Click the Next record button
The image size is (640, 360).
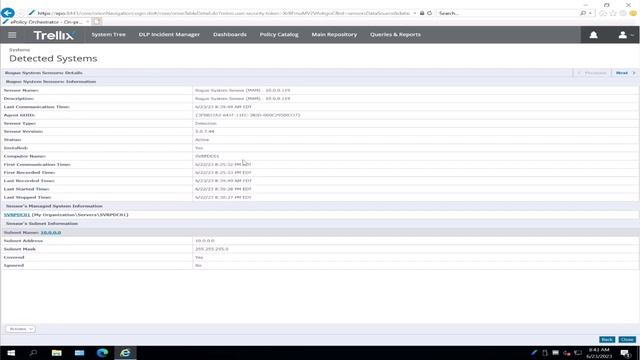pos(625,73)
